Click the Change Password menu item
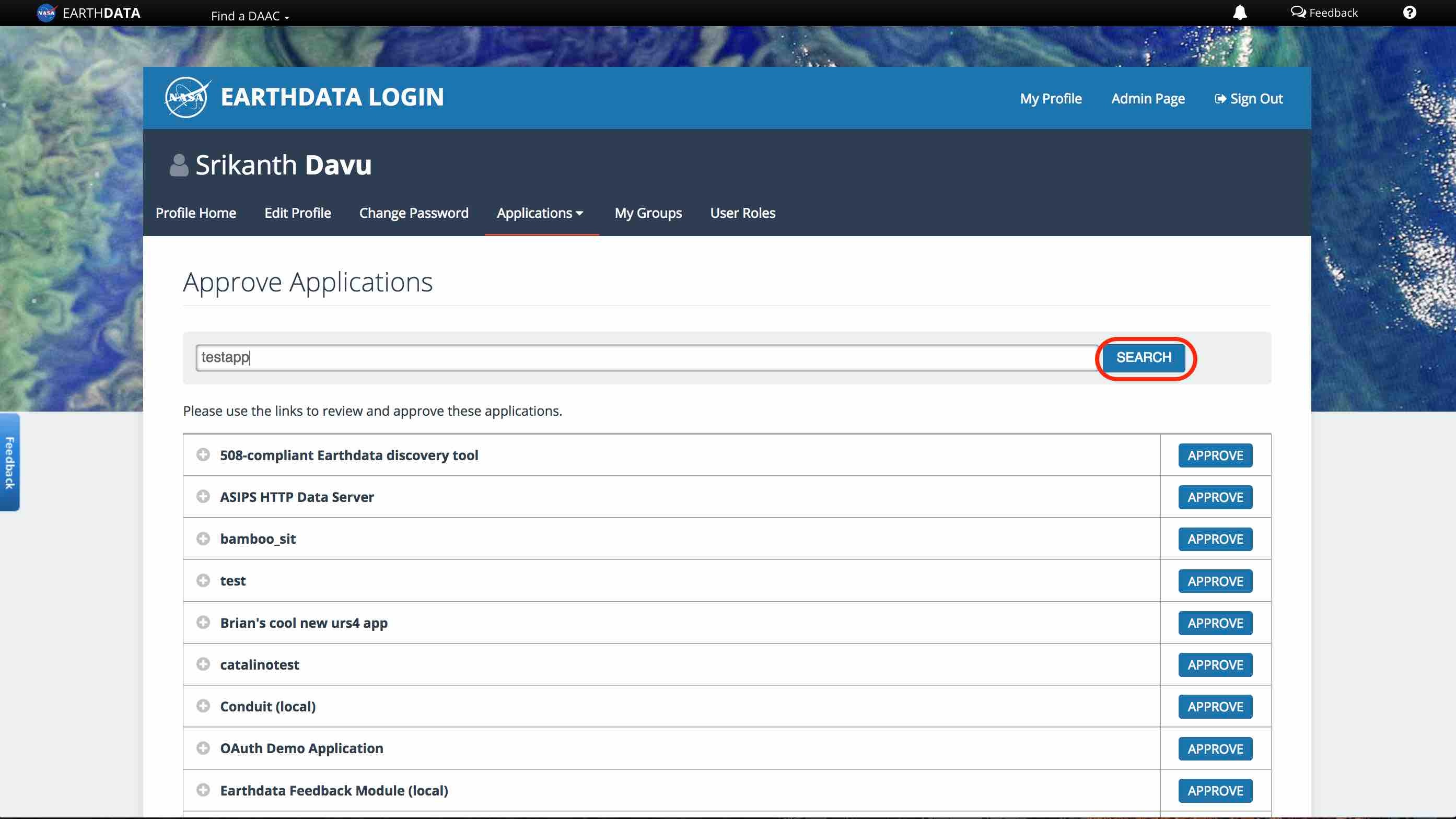Screen dimensions: 1456x819 (414, 213)
